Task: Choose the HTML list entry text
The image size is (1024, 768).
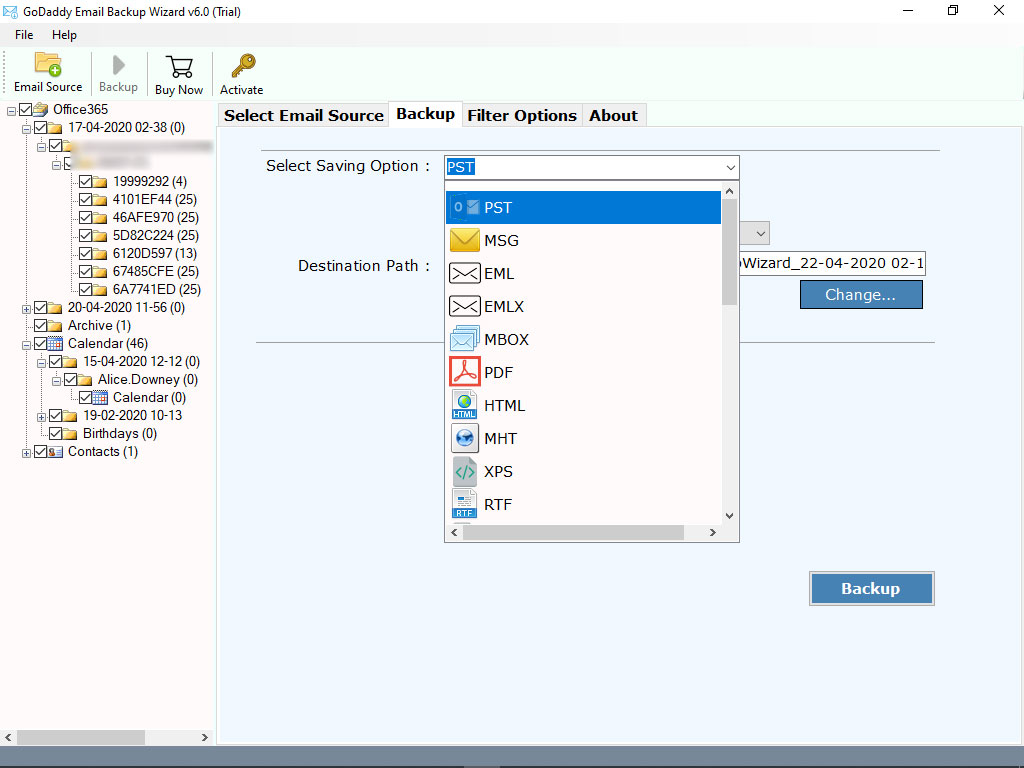Action: [x=504, y=406]
